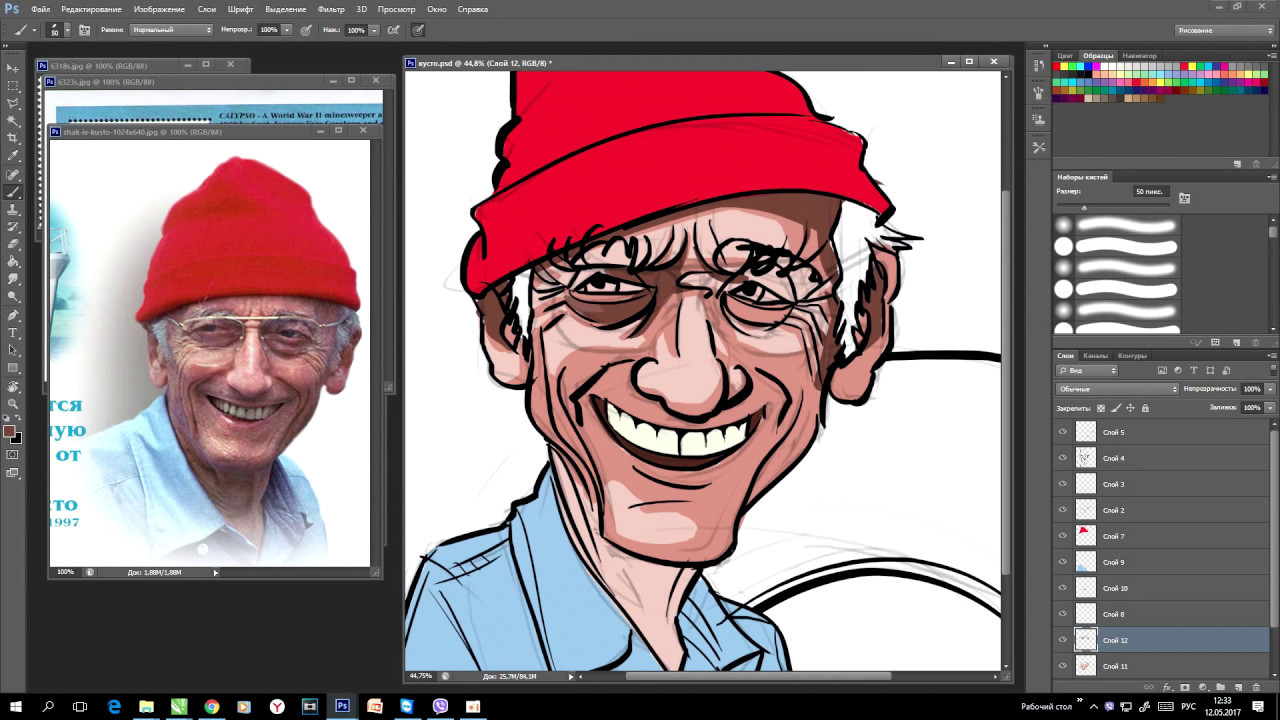Toggle visibility of layer Слой 7

pos(1063,536)
